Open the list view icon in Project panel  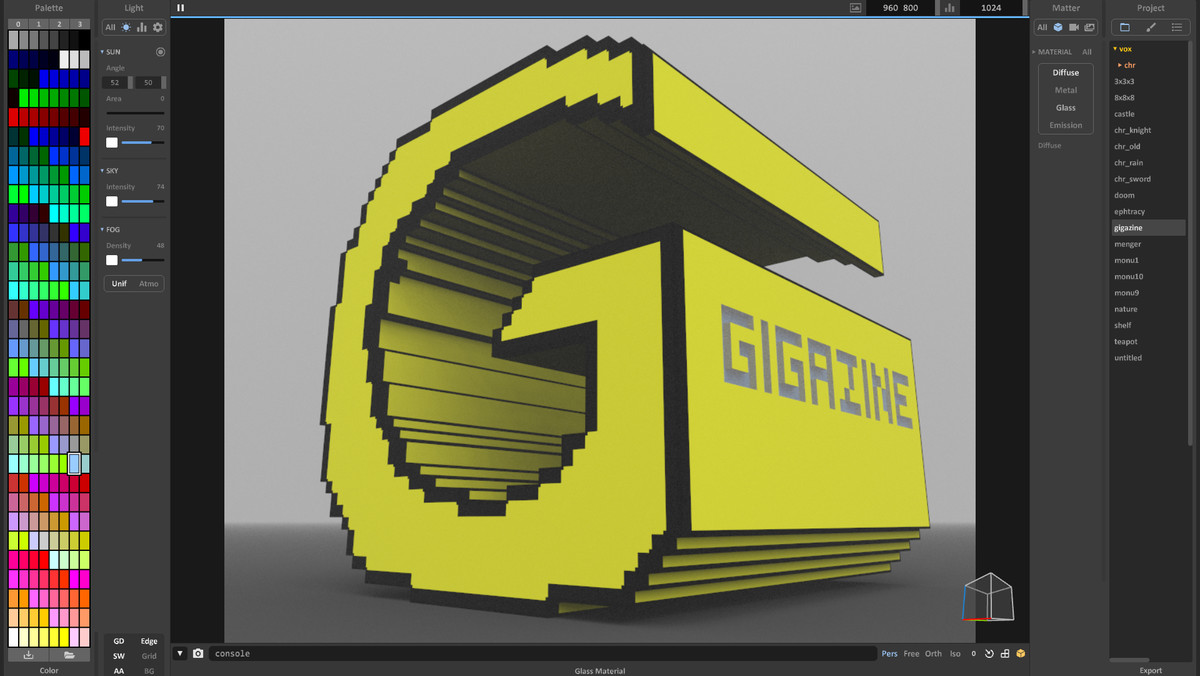(x=1176, y=27)
